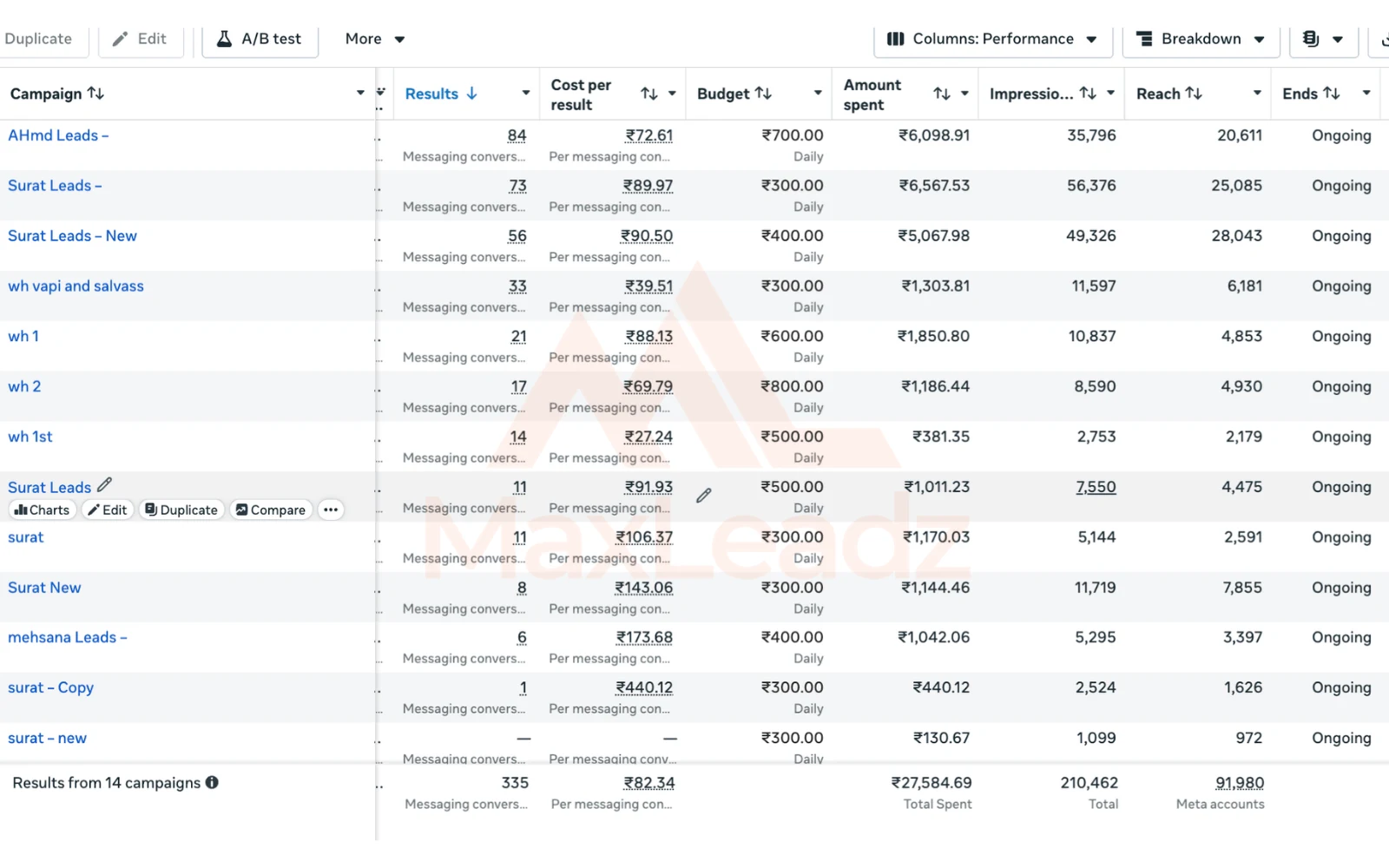
Task: Click info icon beside Results from 14 campaigns
Action: pos(212,782)
